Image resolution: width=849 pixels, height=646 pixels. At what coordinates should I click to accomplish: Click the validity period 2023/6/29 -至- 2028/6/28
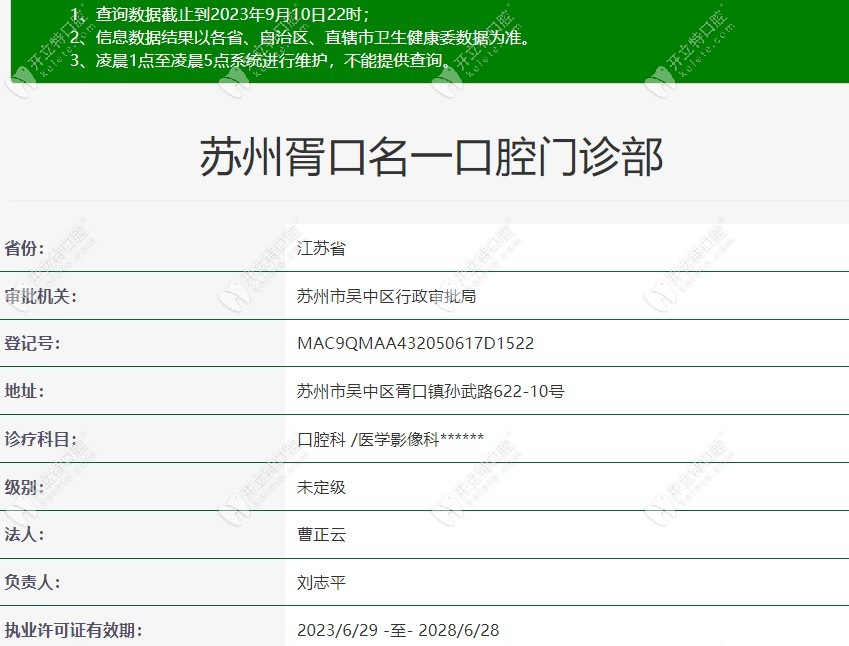398,630
